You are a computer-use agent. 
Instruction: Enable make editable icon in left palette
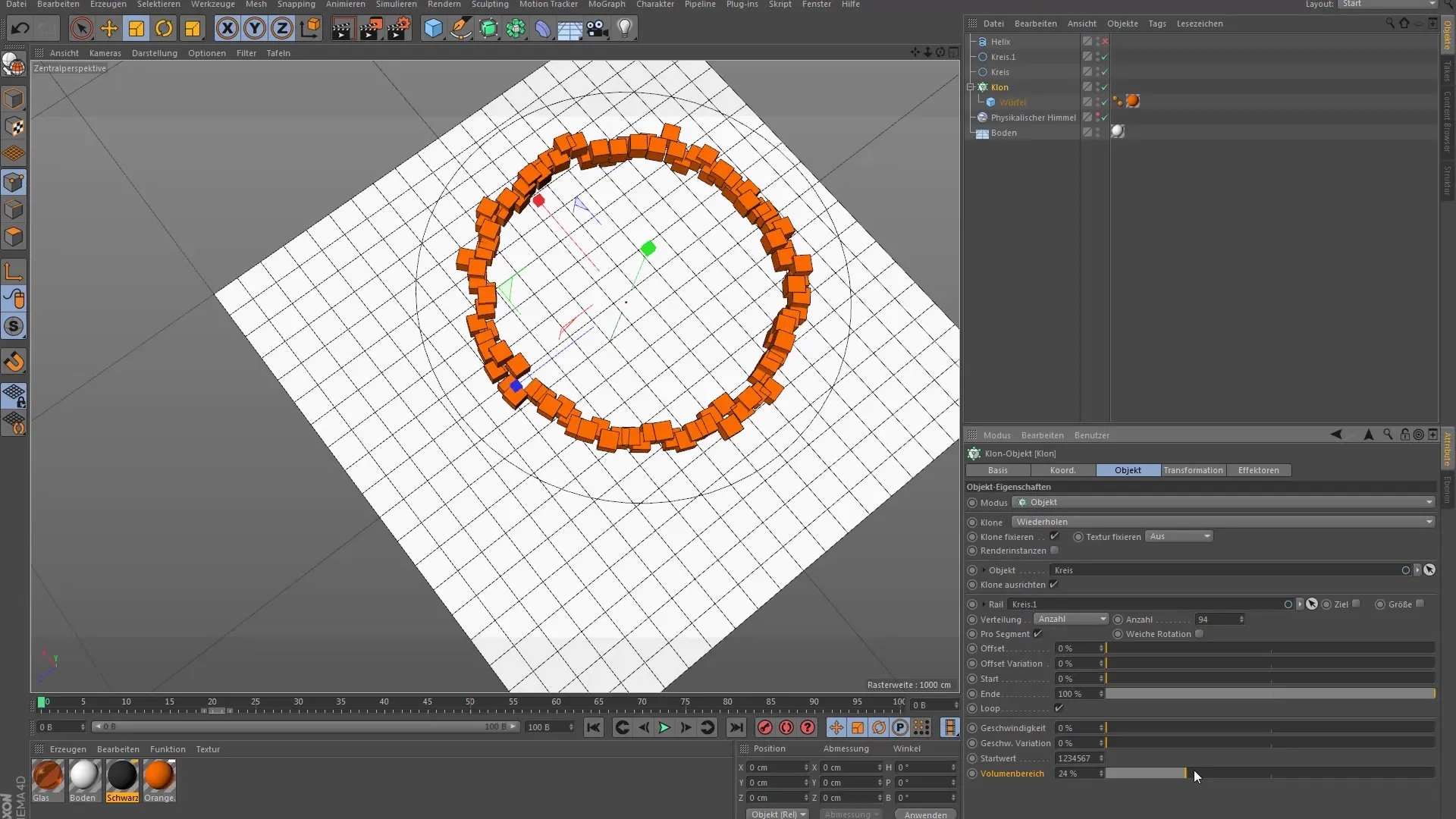point(14,65)
